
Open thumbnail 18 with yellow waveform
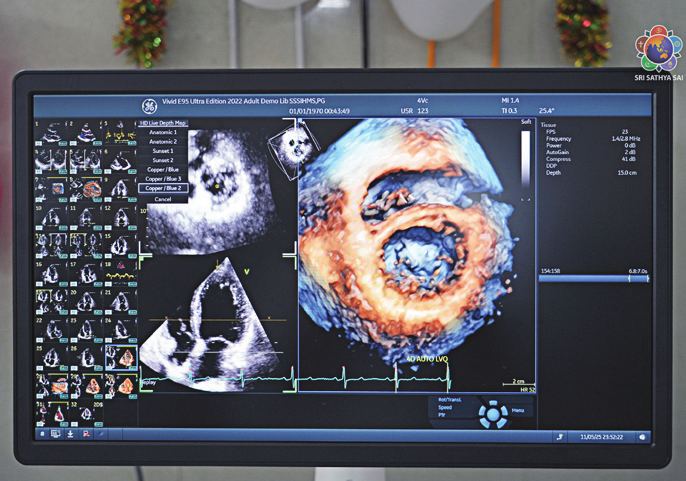tap(121, 274)
